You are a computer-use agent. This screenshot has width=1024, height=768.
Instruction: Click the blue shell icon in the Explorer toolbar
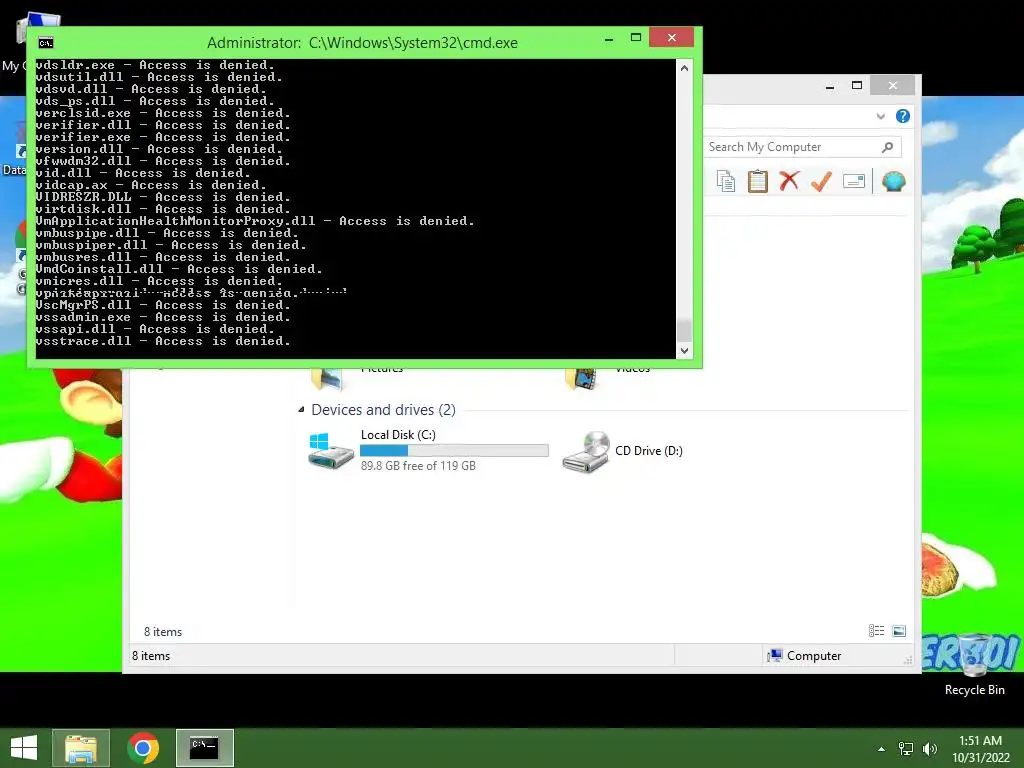tap(893, 181)
